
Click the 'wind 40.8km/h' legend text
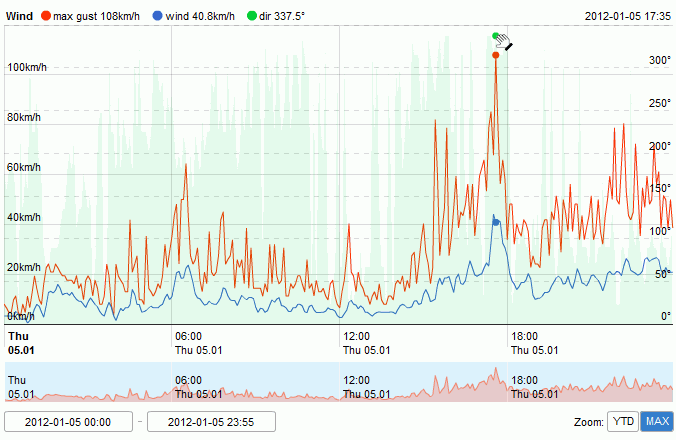200,16
